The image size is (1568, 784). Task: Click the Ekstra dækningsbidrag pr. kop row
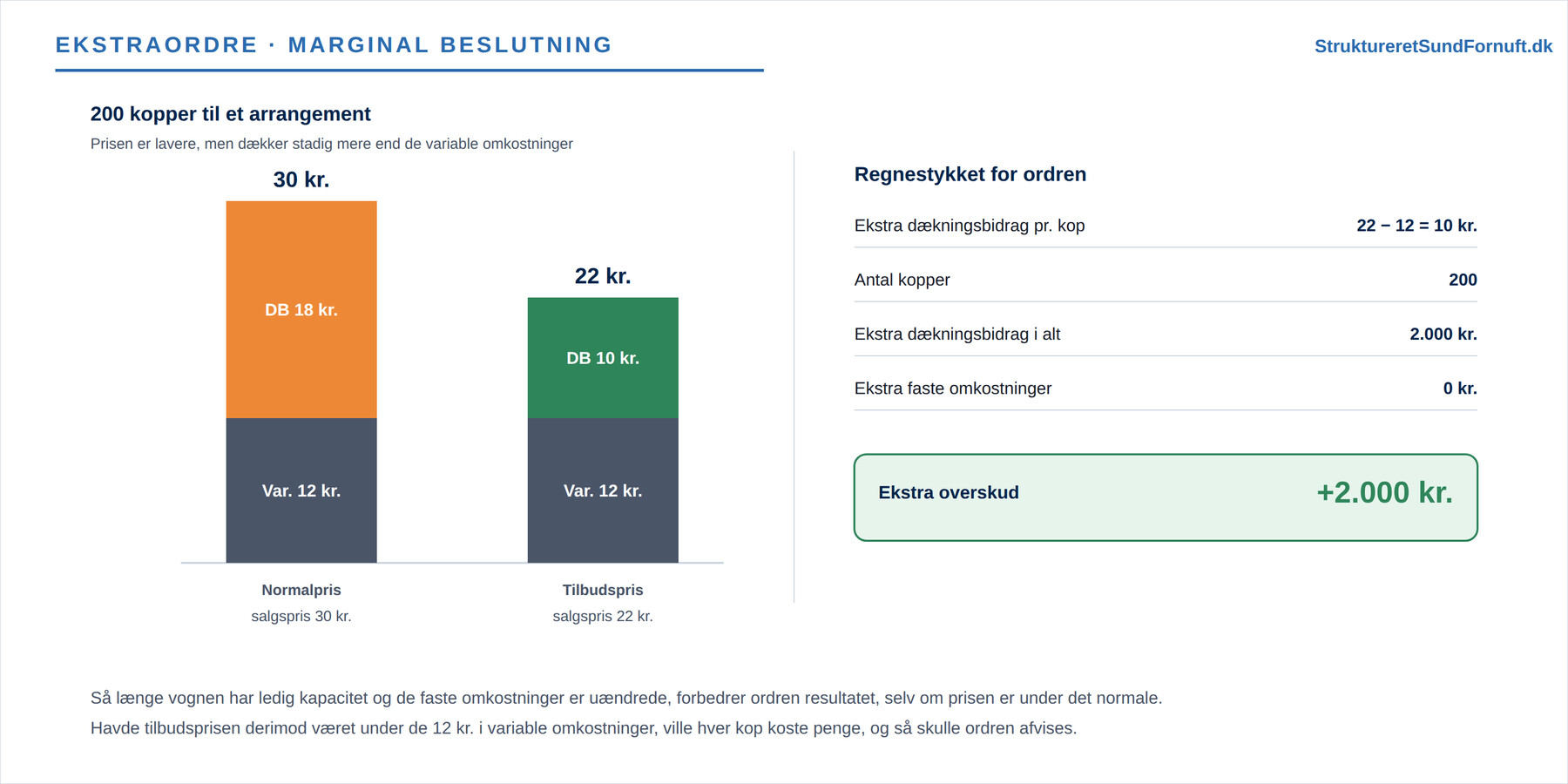1166,226
